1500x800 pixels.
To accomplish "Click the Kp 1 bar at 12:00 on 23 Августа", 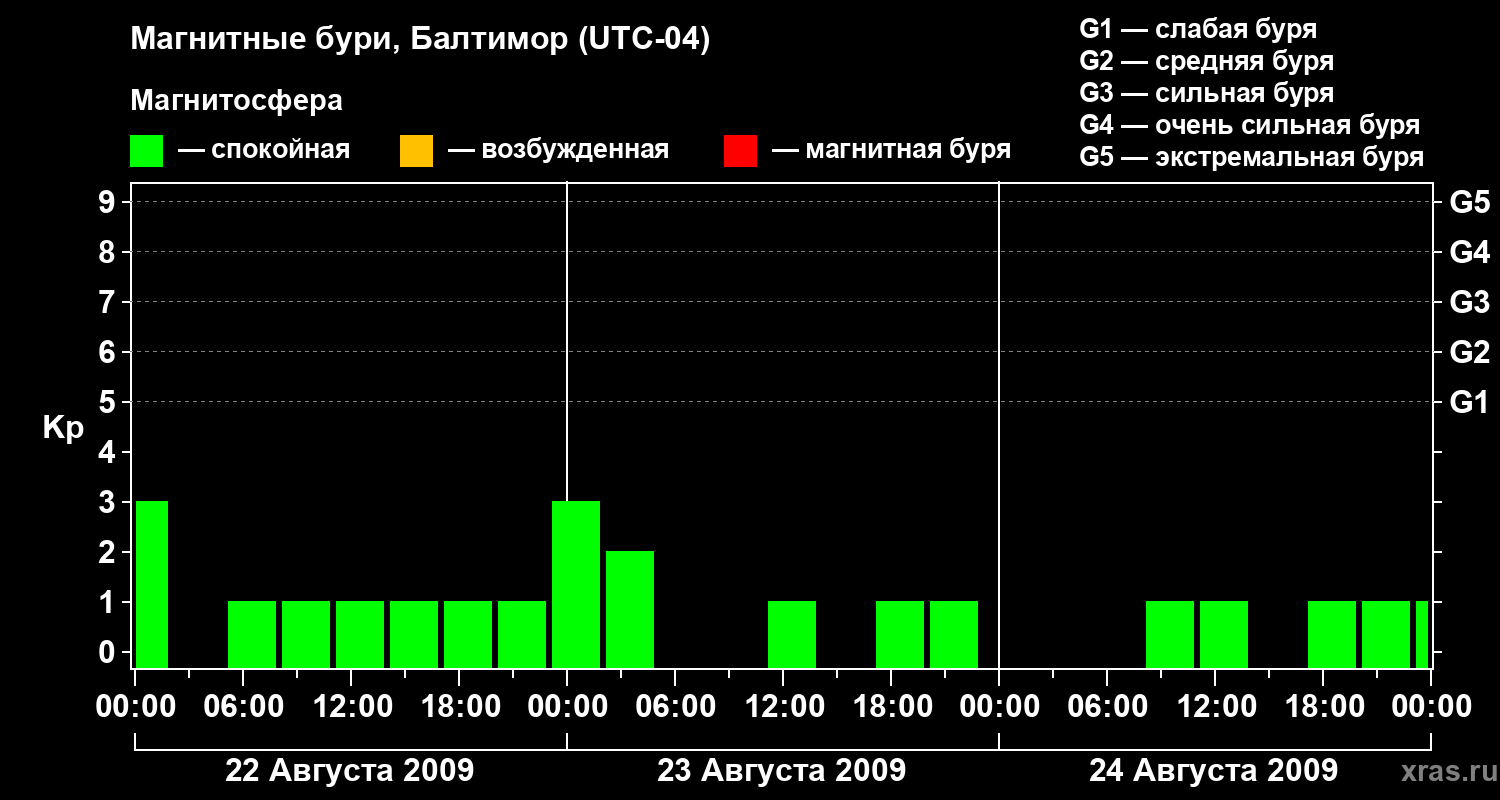I will 792,634.
